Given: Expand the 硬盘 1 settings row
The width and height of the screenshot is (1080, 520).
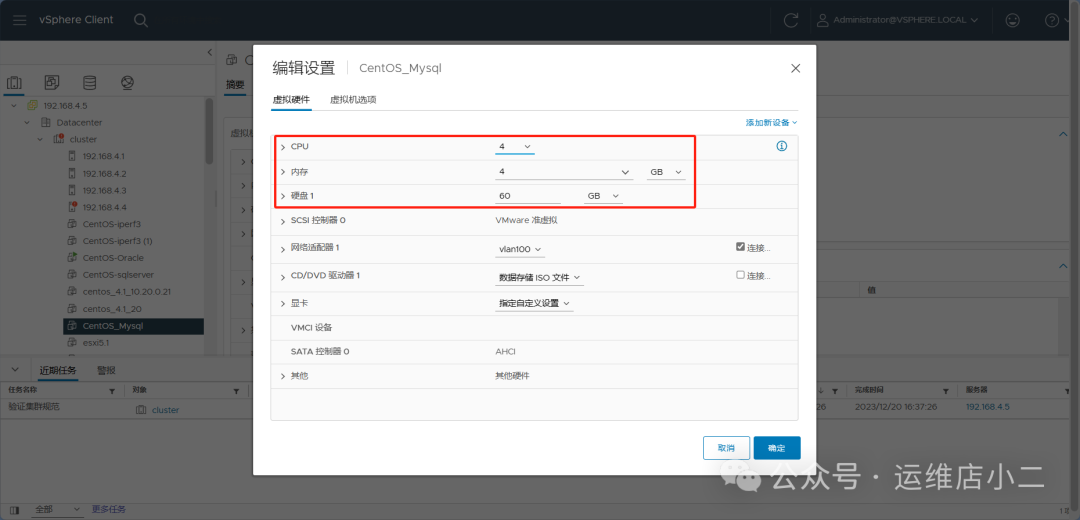Looking at the screenshot, I should click(282, 196).
